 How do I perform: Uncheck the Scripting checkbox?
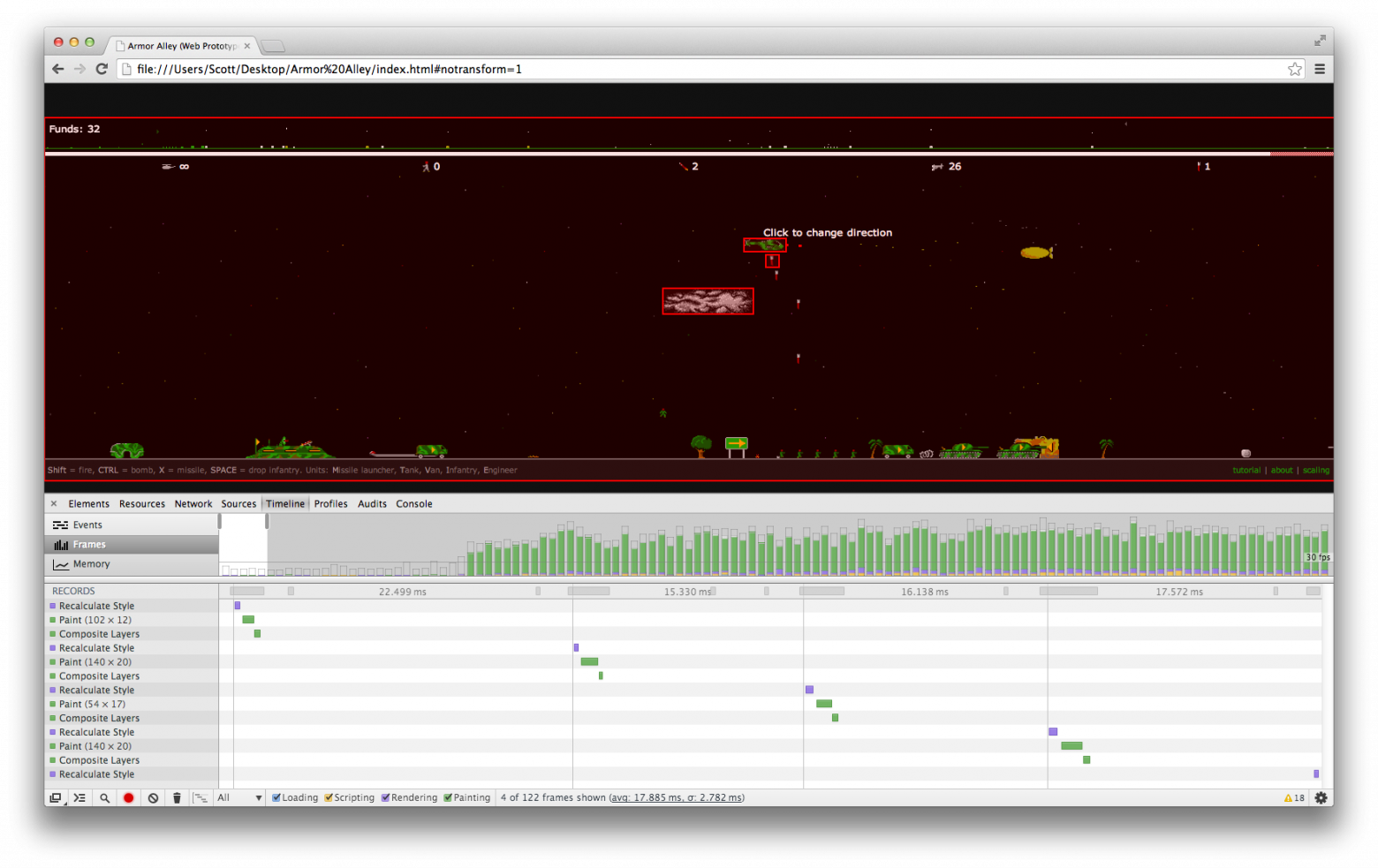pos(329,798)
